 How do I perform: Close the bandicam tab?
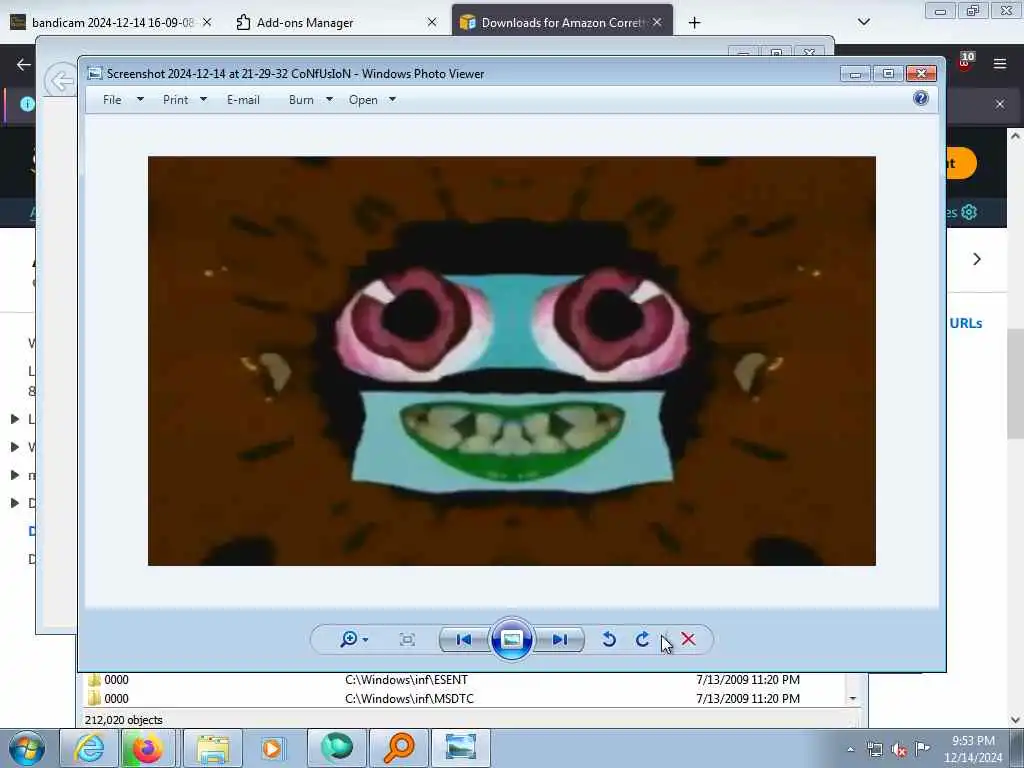tap(207, 22)
